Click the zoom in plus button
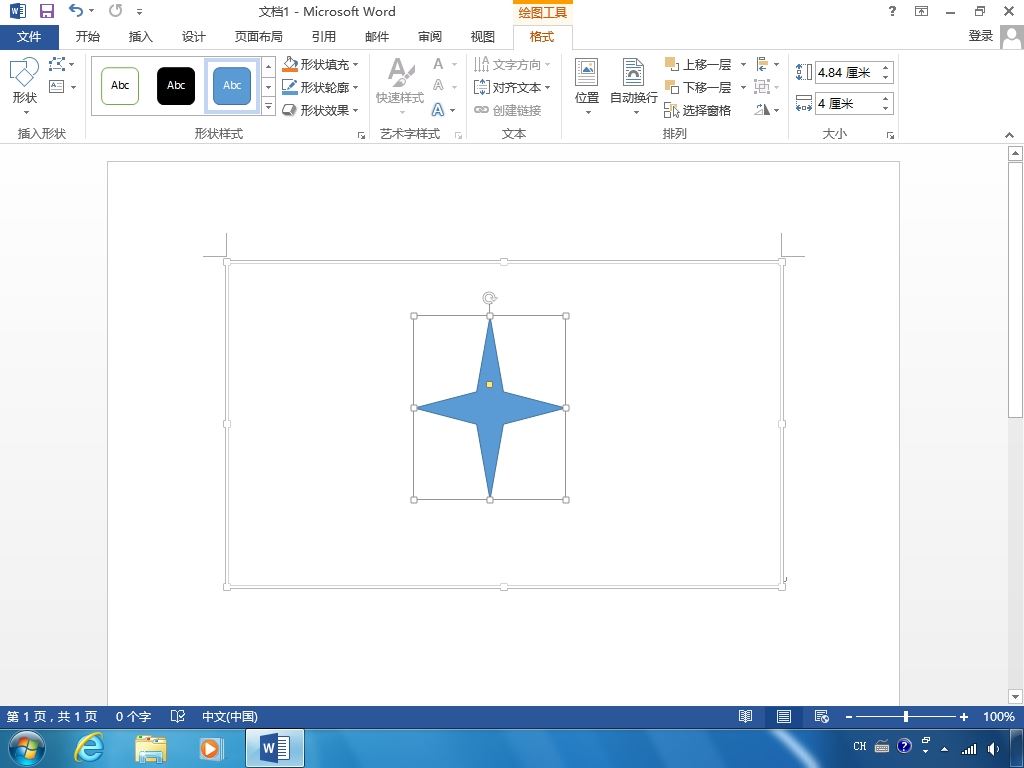 963,716
